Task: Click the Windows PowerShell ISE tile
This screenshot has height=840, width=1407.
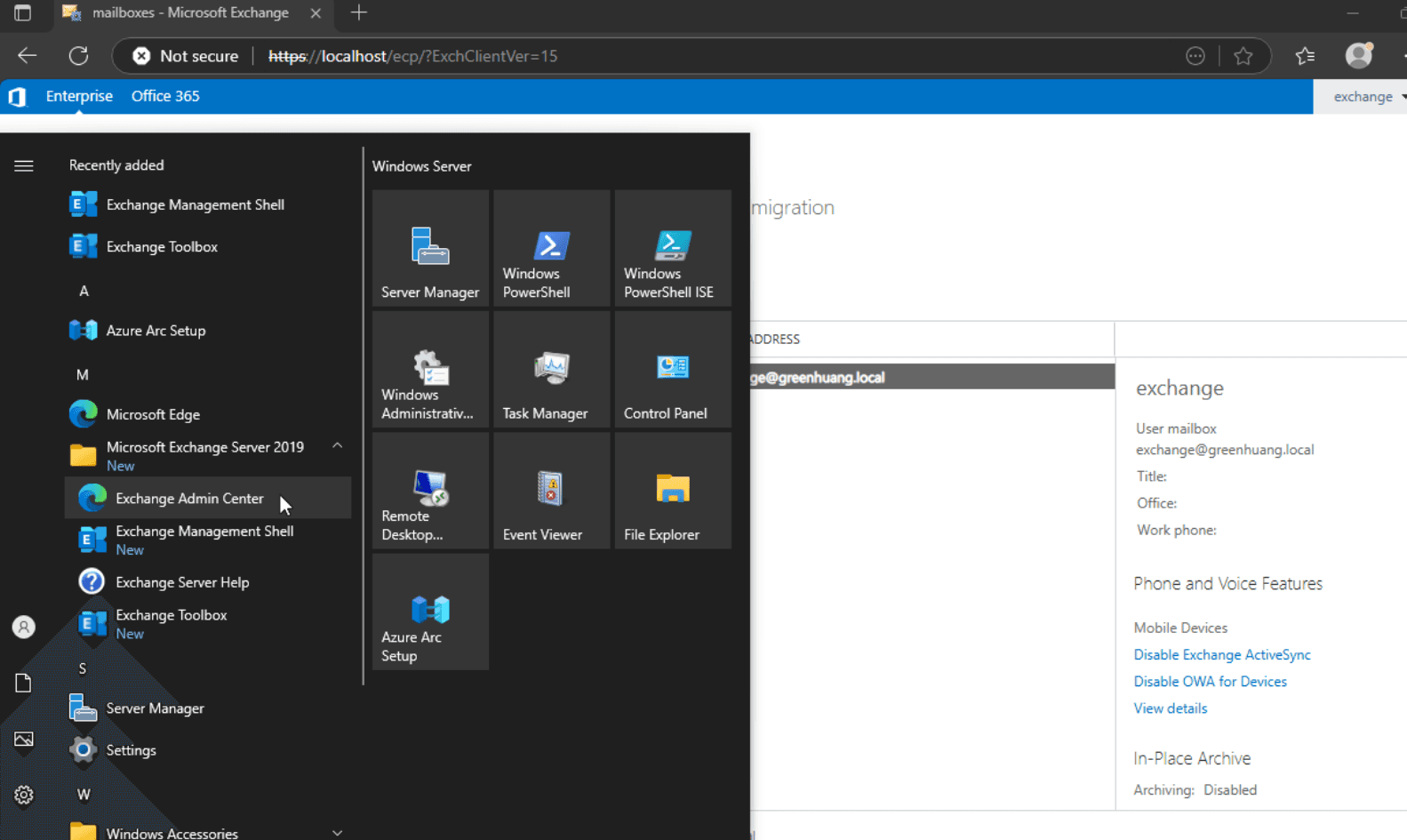Action: click(673, 248)
